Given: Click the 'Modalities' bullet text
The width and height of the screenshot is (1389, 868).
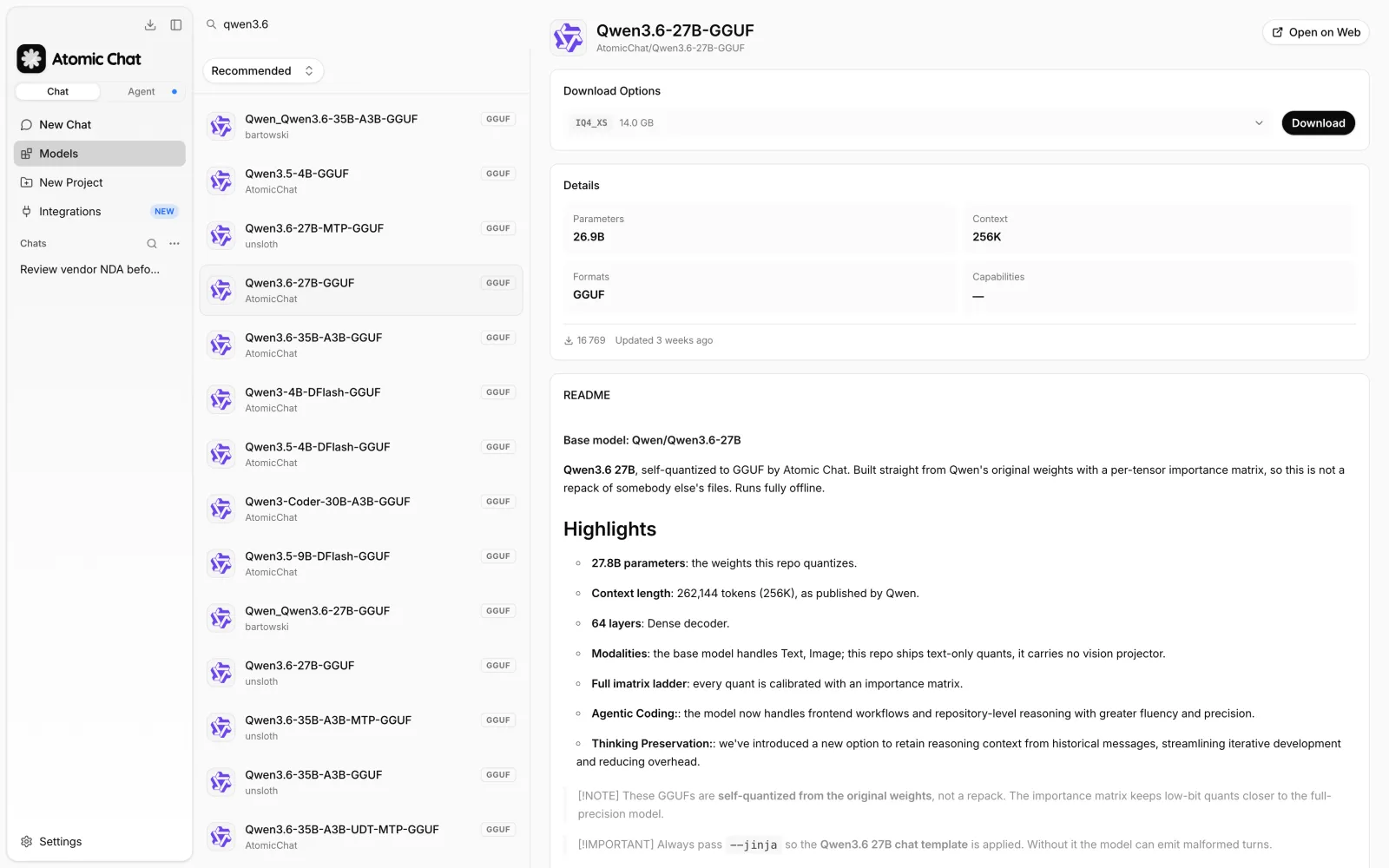Looking at the screenshot, I should (879, 654).
